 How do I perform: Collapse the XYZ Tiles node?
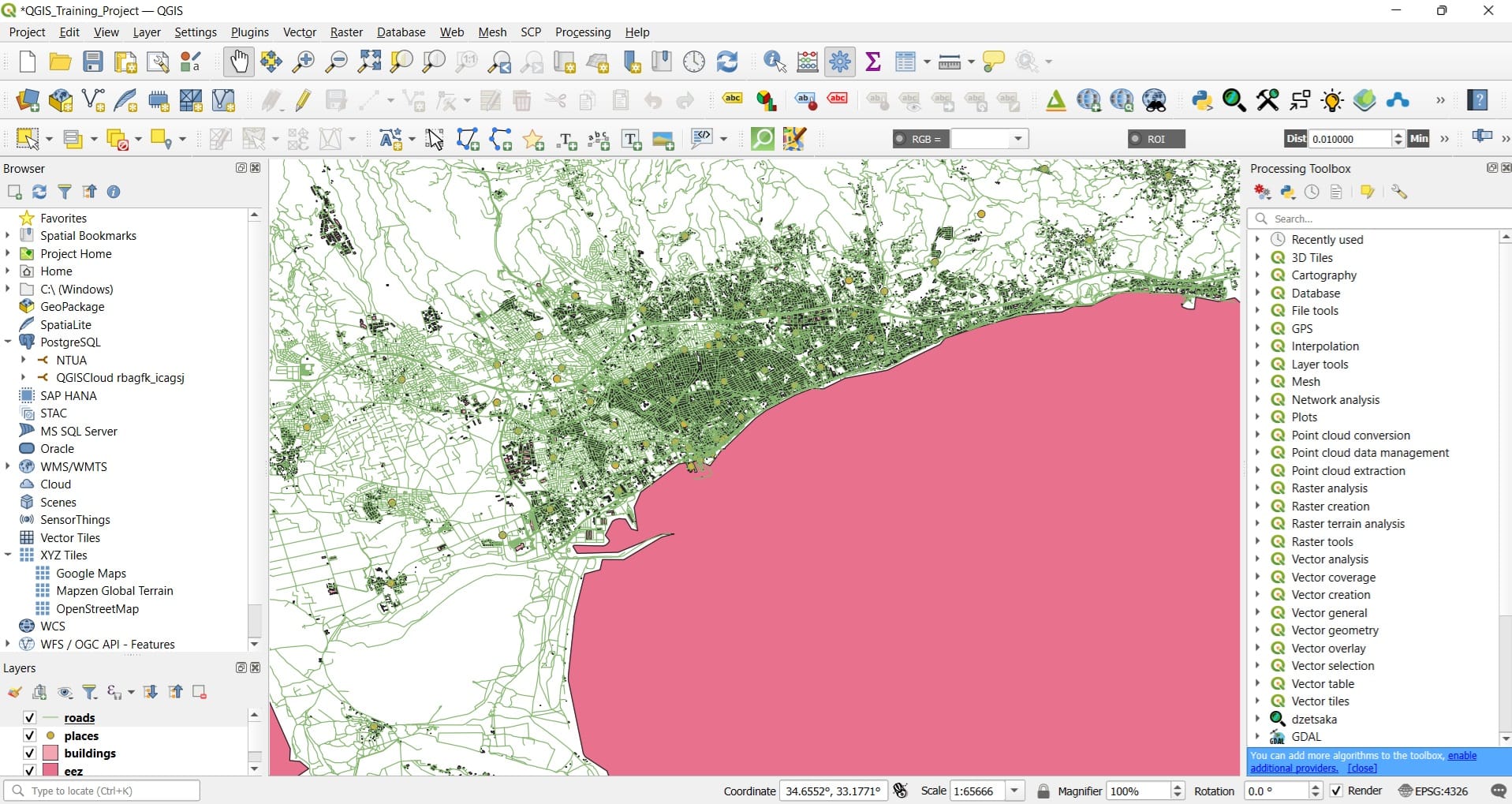point(8,555)
